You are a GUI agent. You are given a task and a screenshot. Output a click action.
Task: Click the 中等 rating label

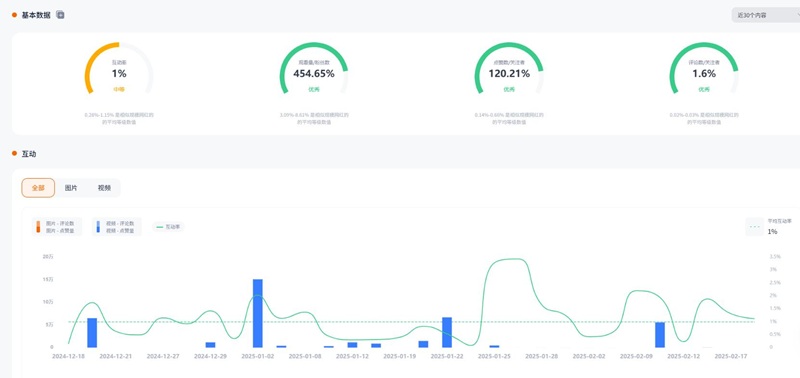pos(119,89)
